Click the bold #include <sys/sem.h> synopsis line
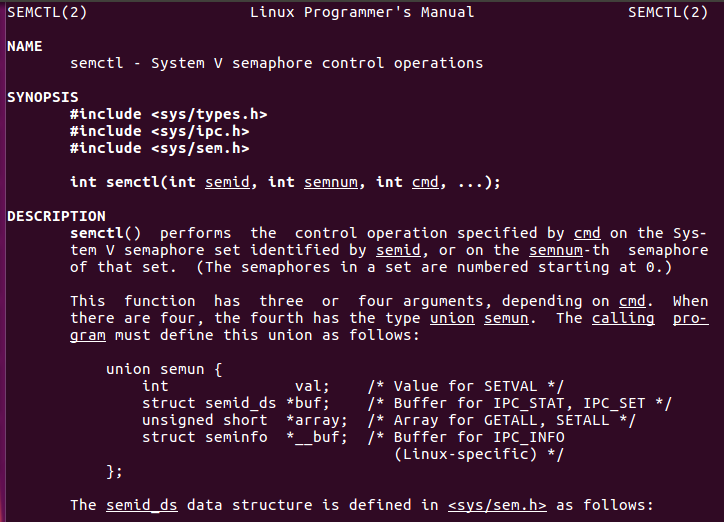The height and width of the screenshot is (522, 724). point(159,148)
